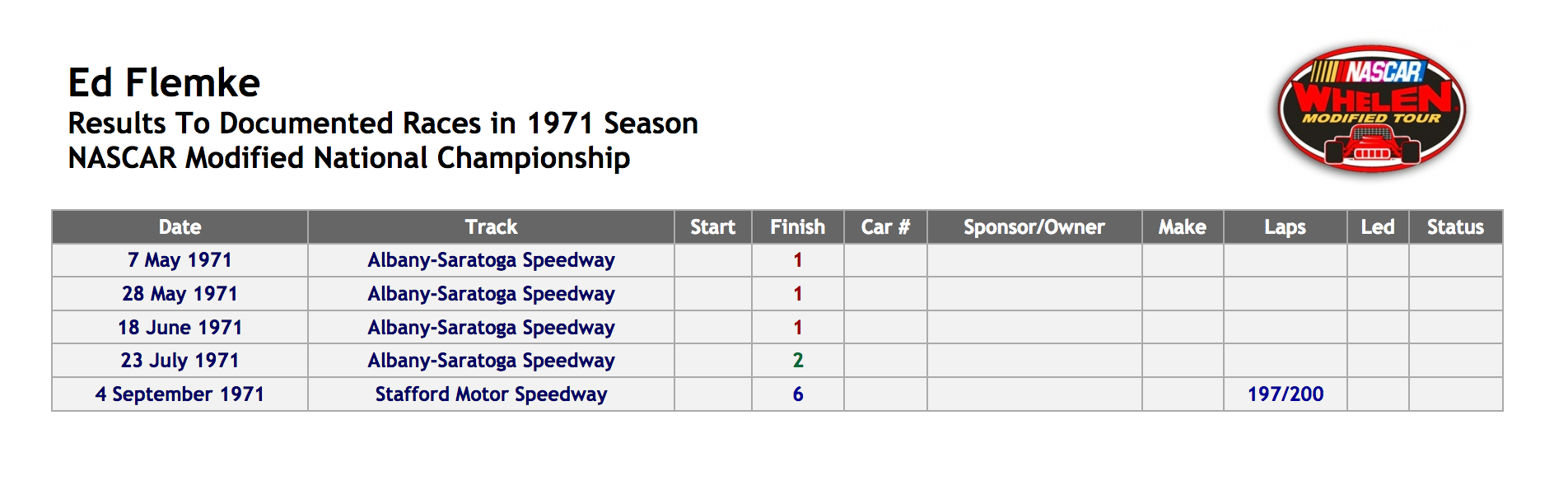Image resolution: width=1568 pixels, height=499 pixels.
Task: Select the 197/200 laps cell
Action: [1285, 394]
